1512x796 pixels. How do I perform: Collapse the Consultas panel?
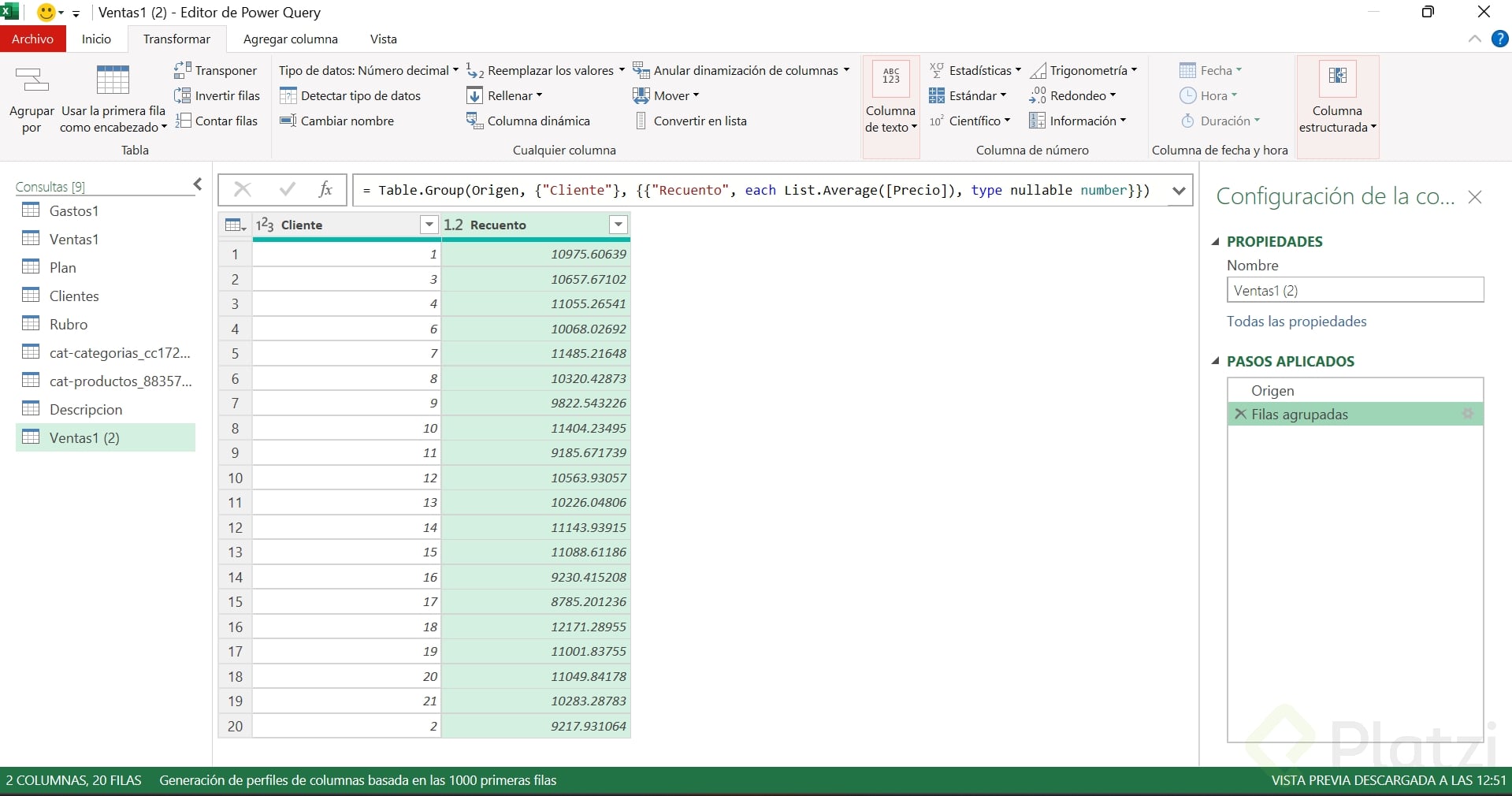click(198, 184)
